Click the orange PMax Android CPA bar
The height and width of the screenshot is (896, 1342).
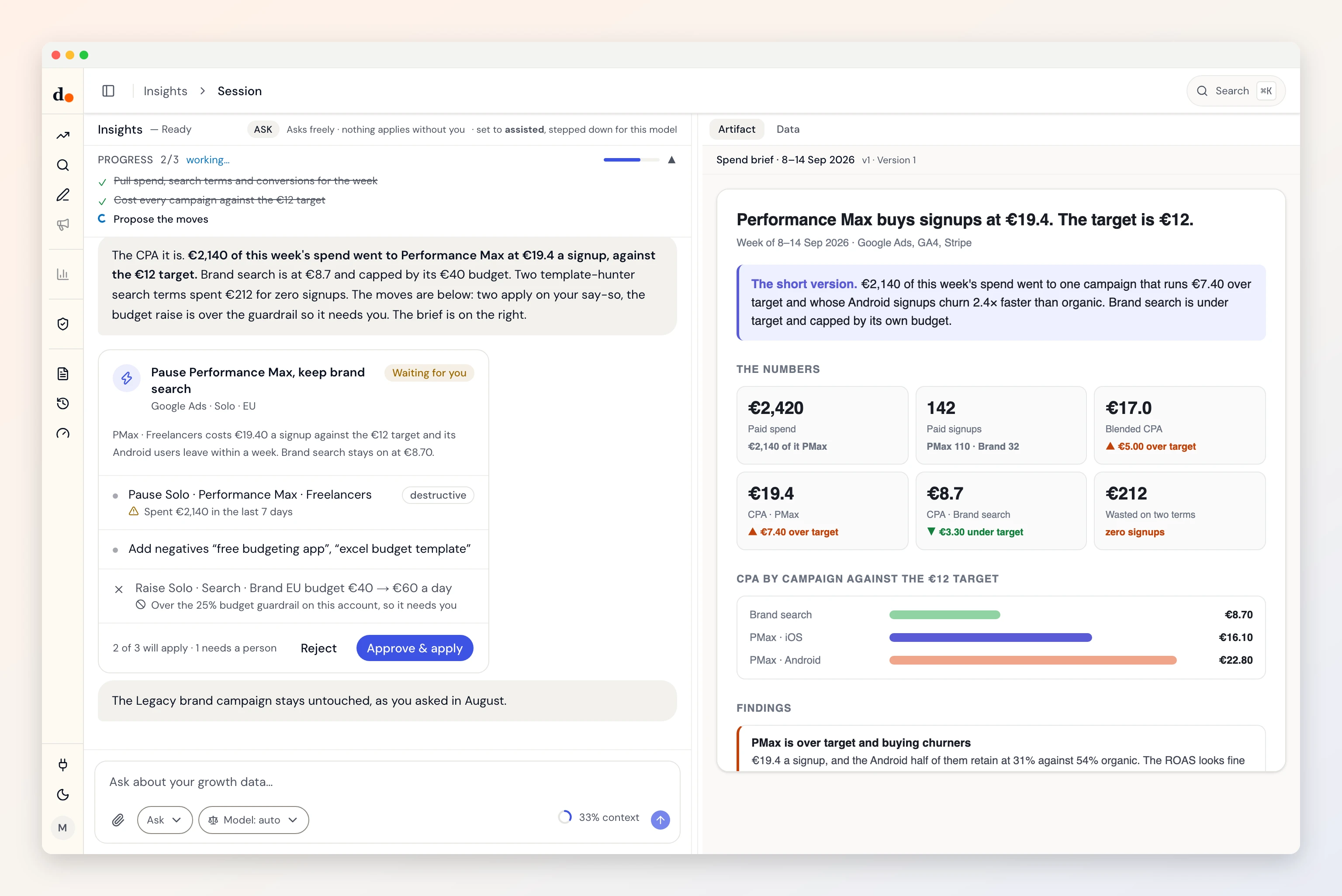coord(1033,660)
